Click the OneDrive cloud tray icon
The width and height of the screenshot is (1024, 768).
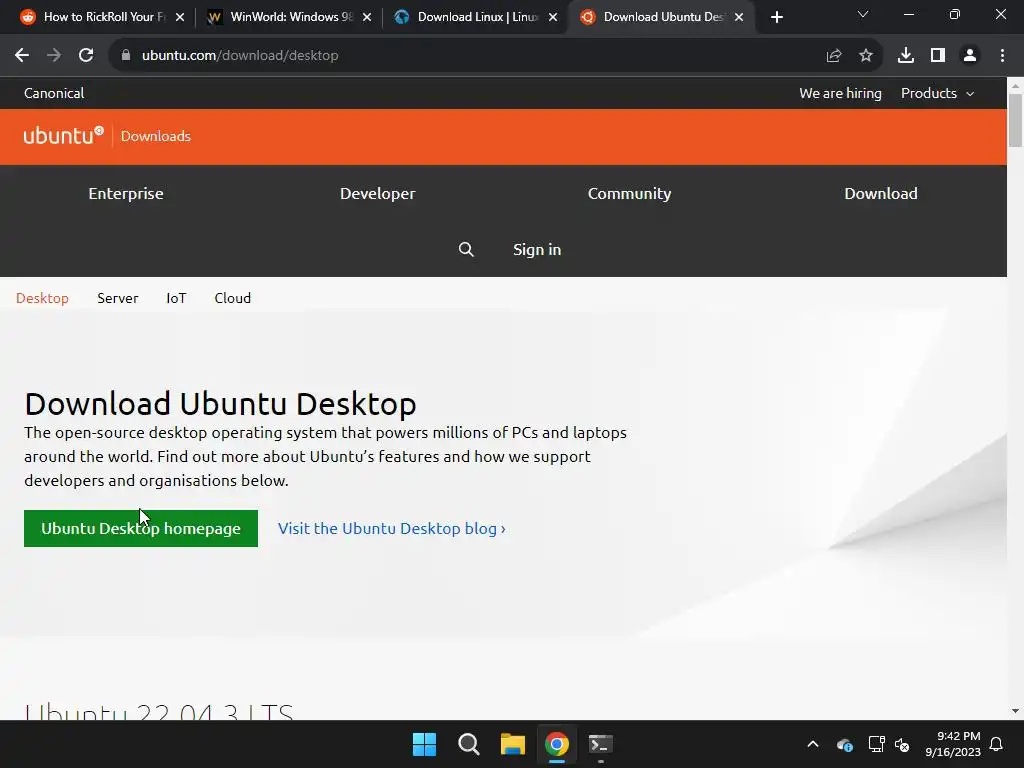click(844, 744)
